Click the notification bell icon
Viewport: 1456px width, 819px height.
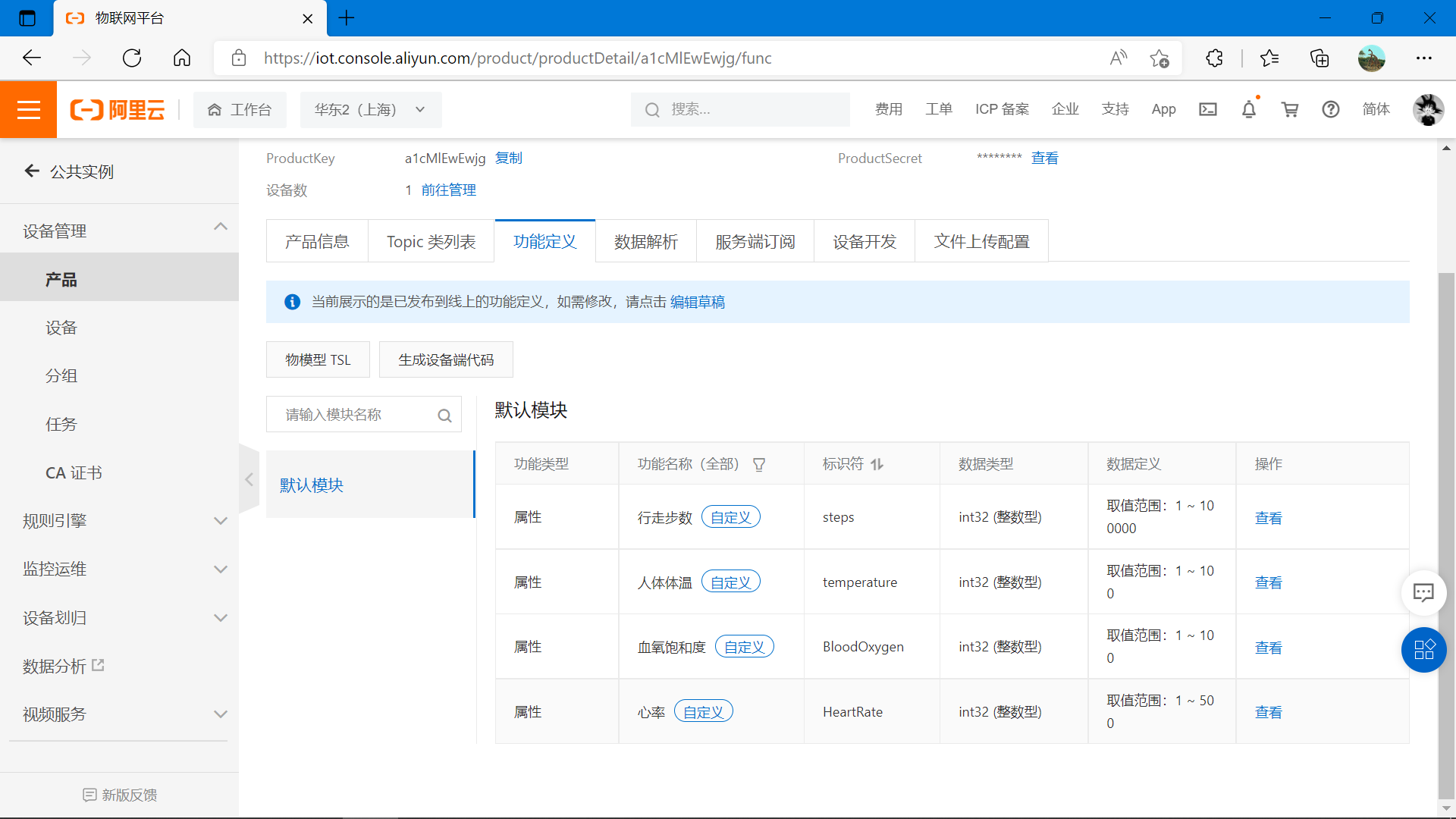point(1248,110)
